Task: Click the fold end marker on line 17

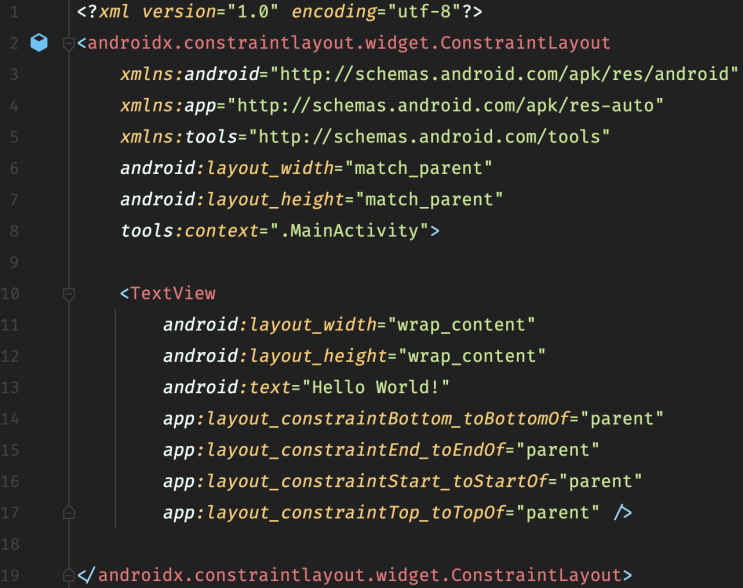Action: [69, 513]
